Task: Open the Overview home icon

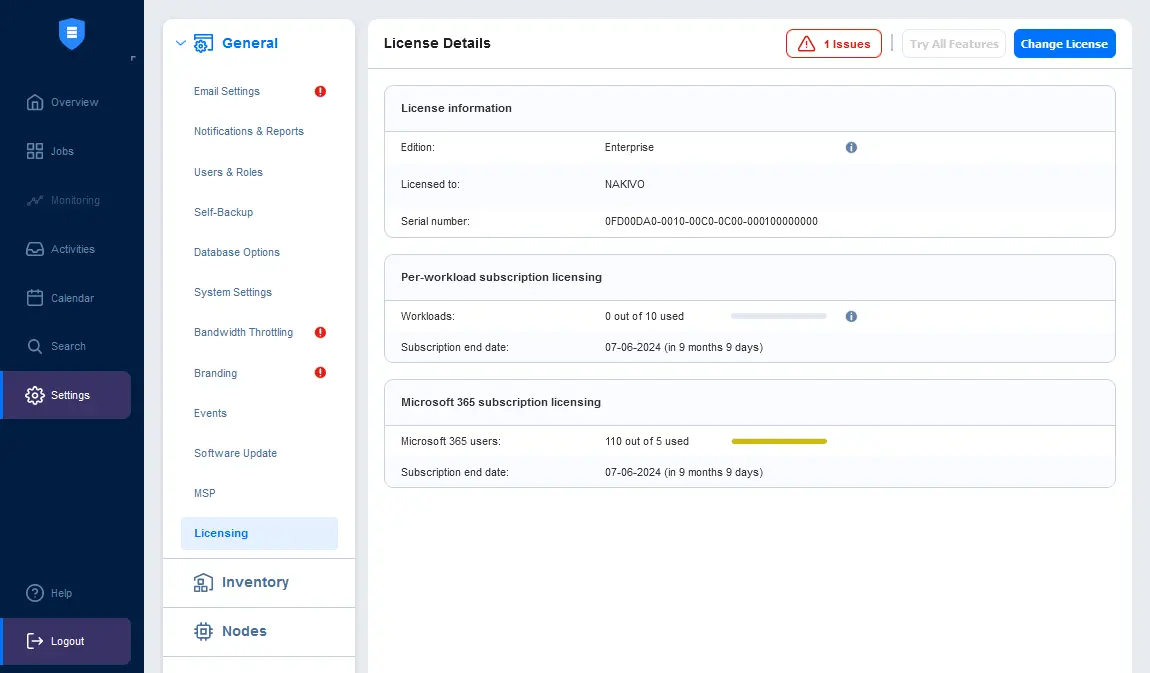Action: [34, 102]
